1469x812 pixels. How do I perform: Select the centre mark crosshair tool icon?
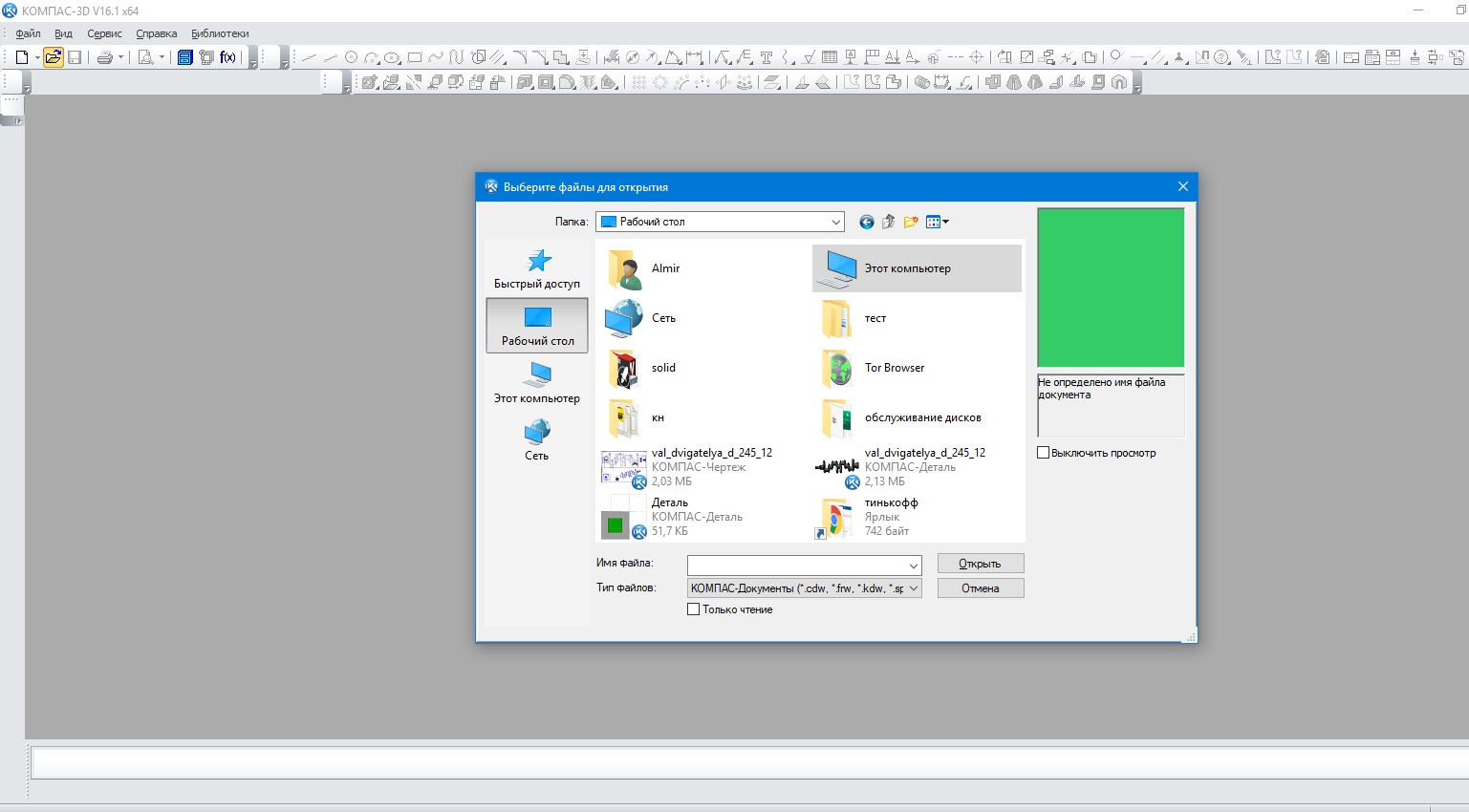976,57
